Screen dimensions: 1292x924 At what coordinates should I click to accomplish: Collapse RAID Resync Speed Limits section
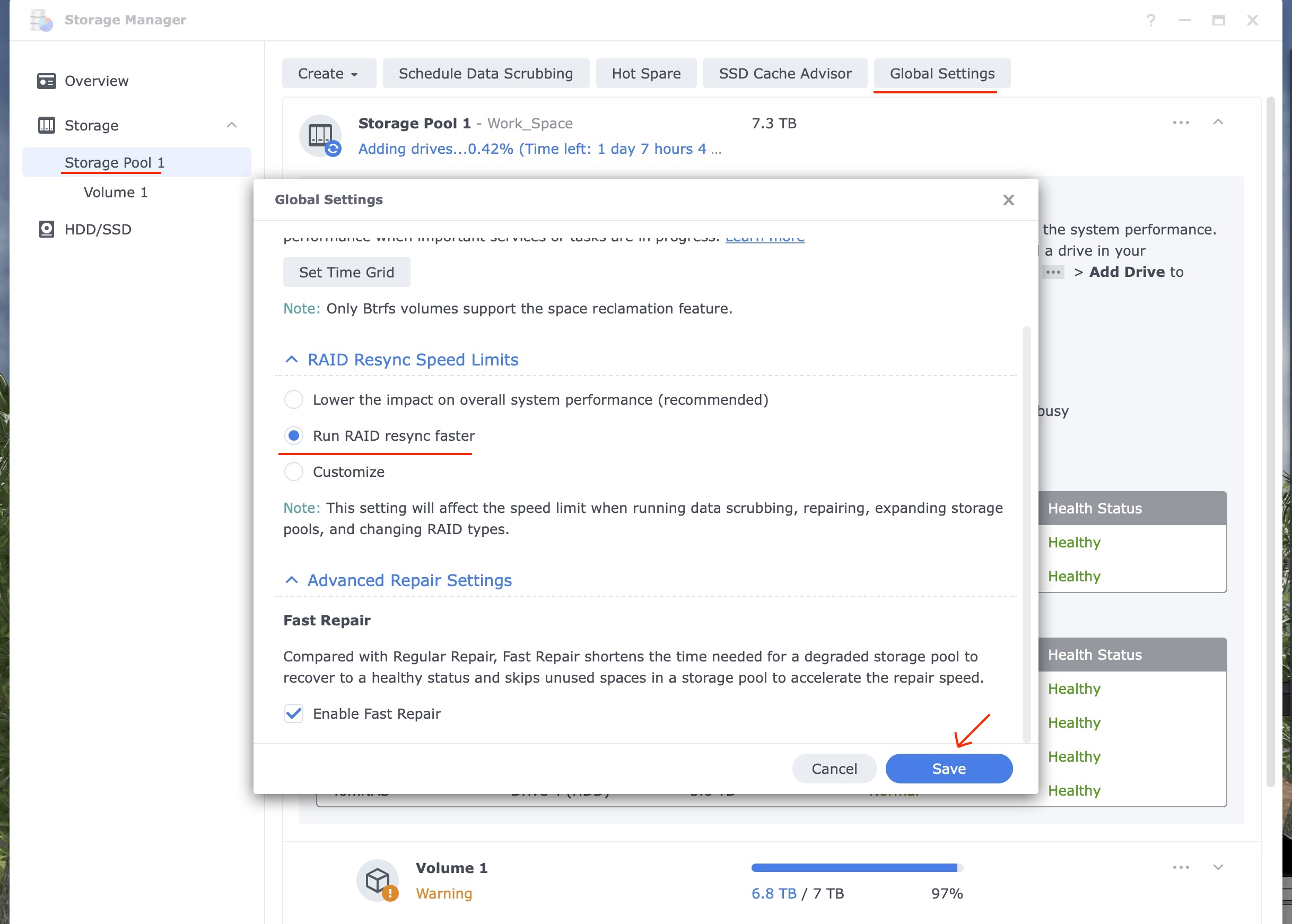[291, 360]
